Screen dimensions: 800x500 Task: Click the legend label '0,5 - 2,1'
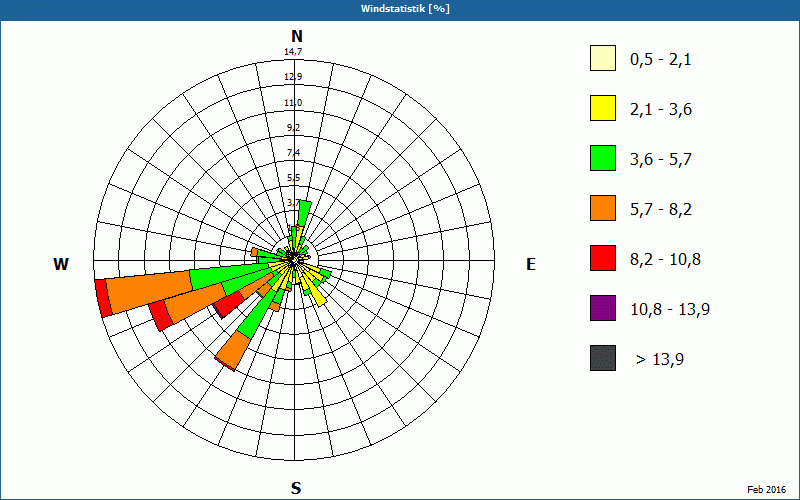point(661,60)
